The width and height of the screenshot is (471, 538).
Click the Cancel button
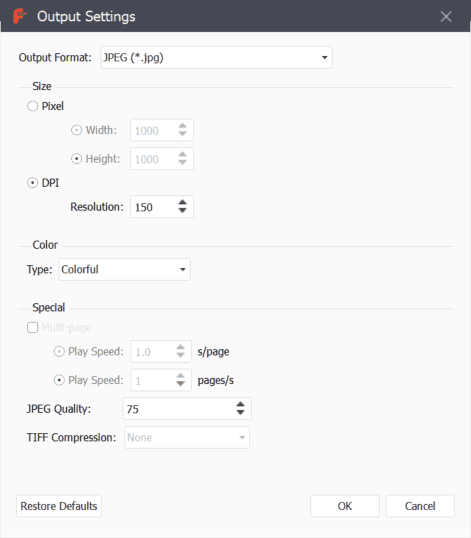420,506
